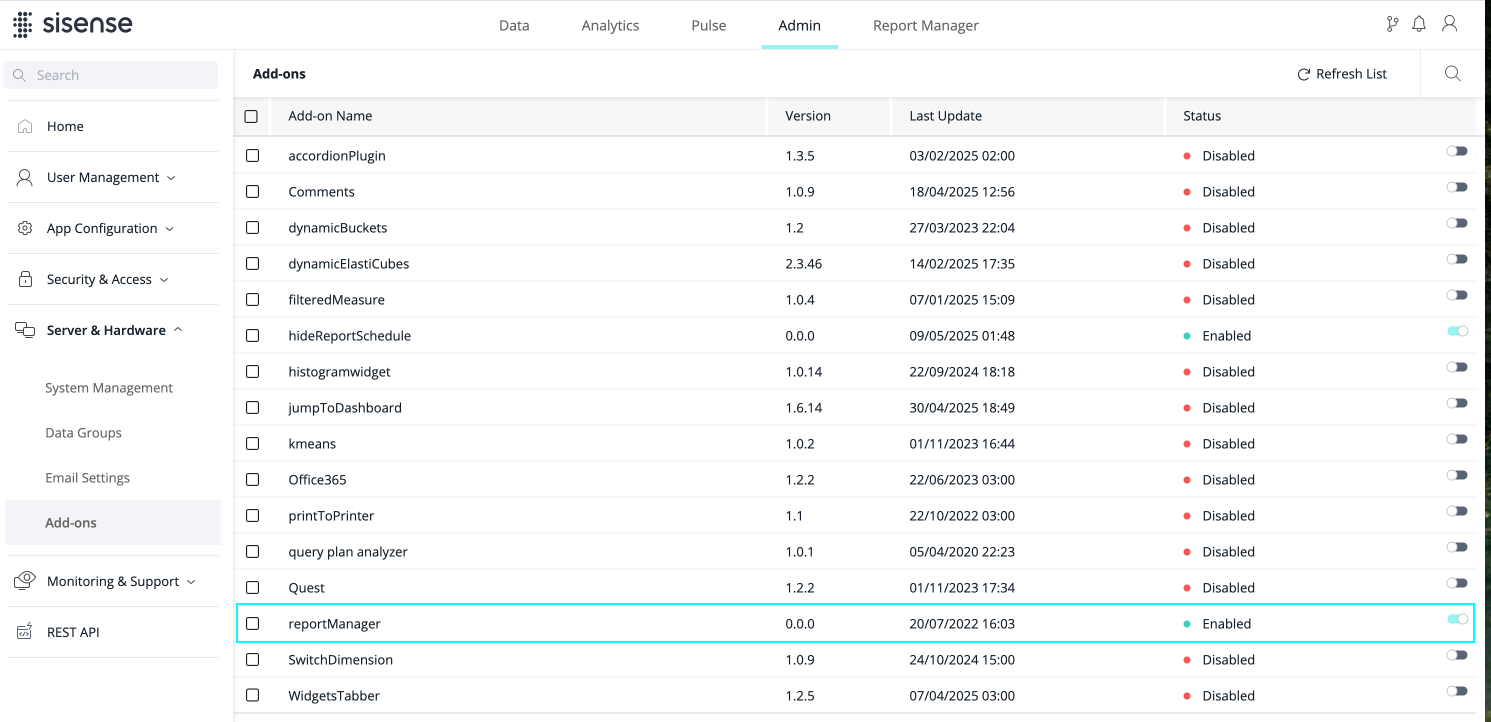Image resolution: width=1491 pixels, height=722 pixels.
Task: Disable the hideReportSchedule add-on toggle
Action: click(x=1457, y=331)
